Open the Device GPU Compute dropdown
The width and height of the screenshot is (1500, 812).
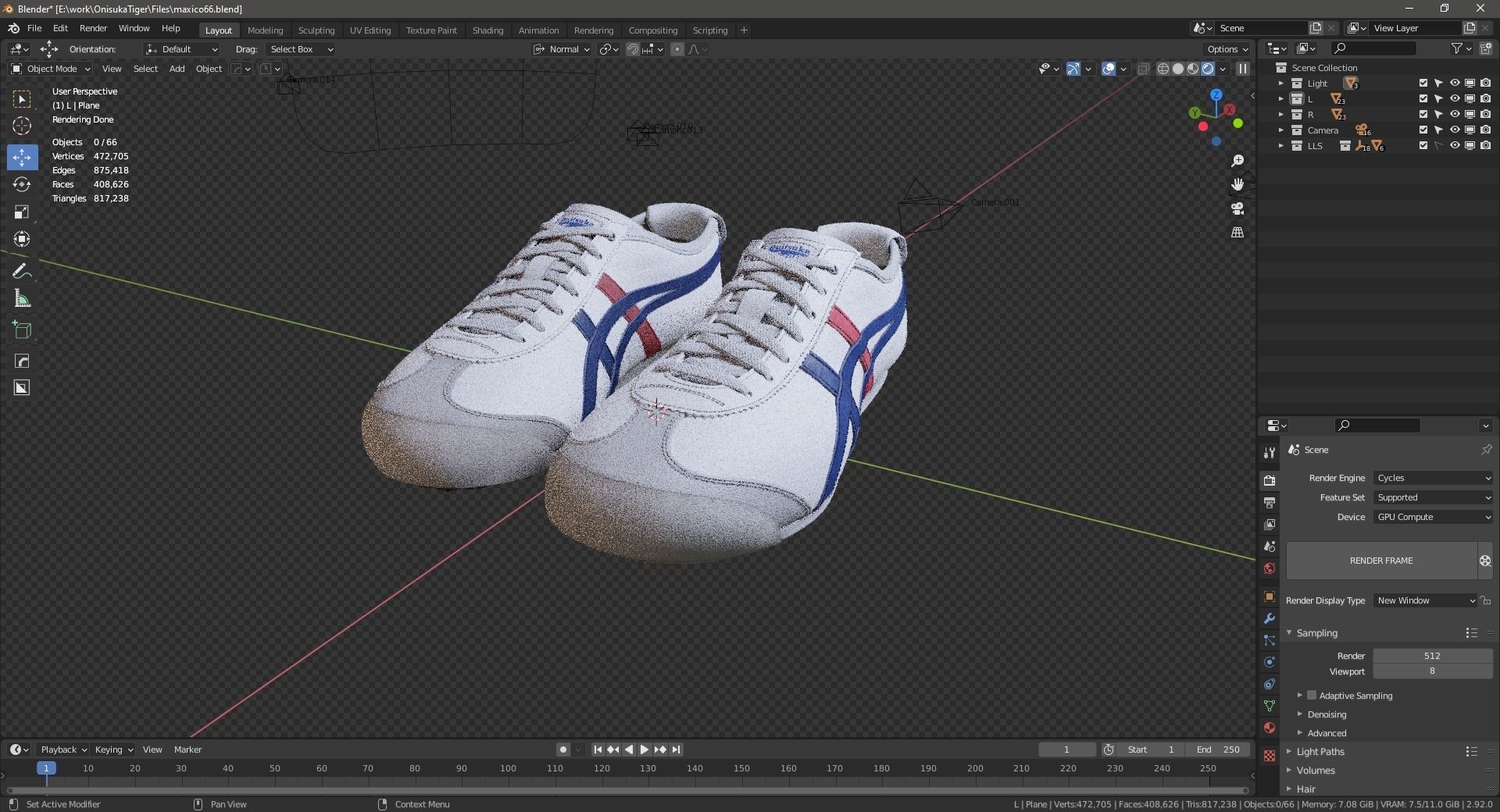click(x=1433, y=517)
